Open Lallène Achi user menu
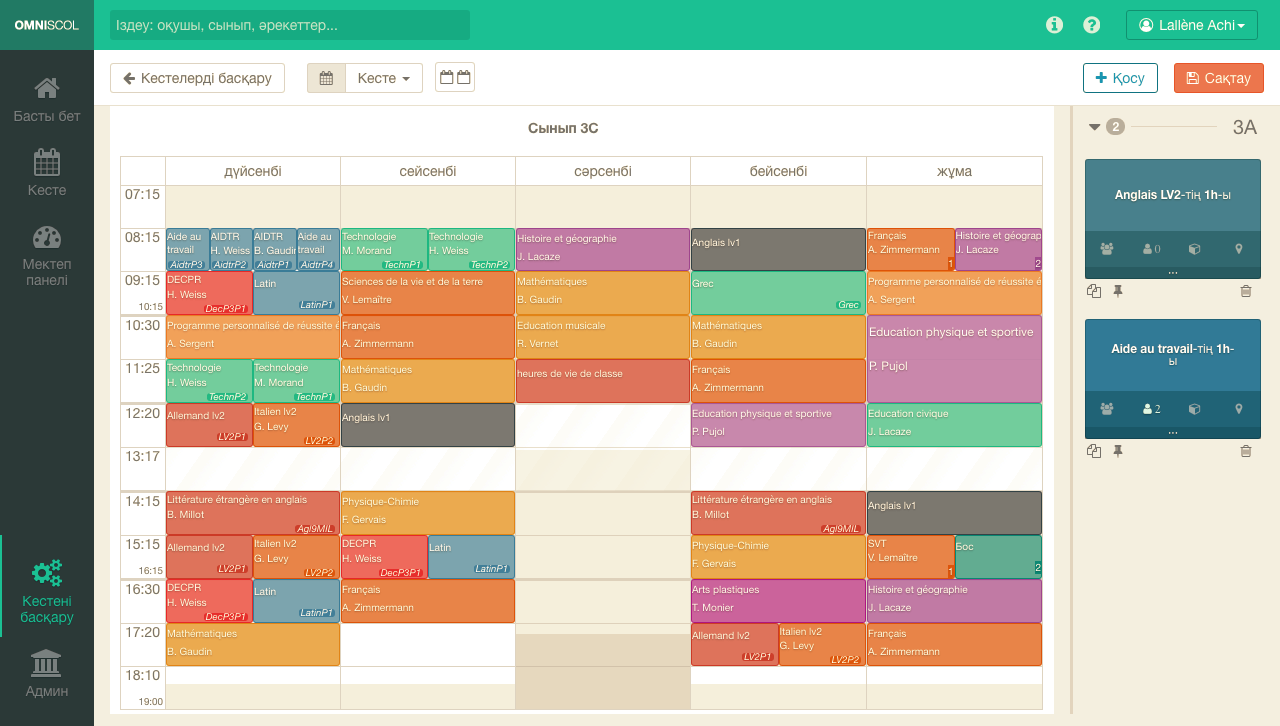 1191,25
